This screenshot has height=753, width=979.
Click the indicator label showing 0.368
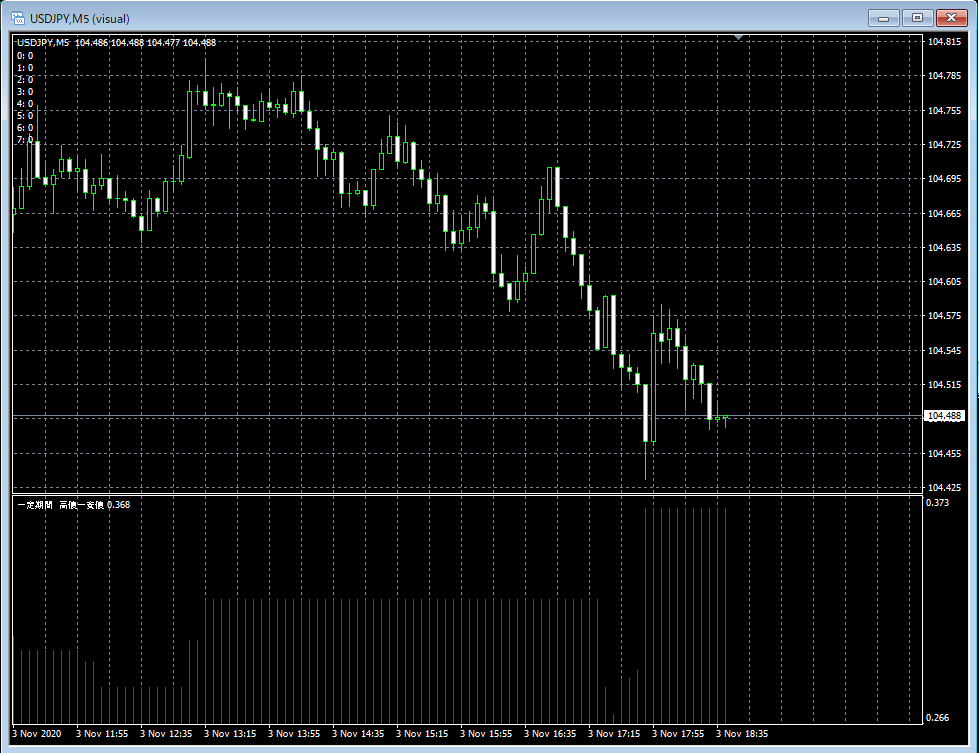(74, 505)
